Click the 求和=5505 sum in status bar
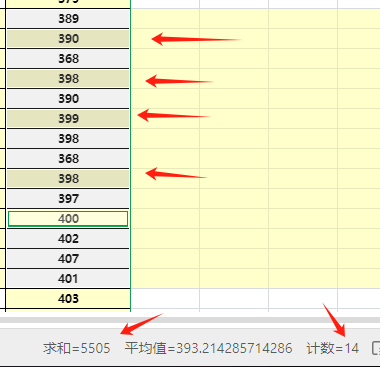This screenshot has width=380, height=367. [76, 348]
